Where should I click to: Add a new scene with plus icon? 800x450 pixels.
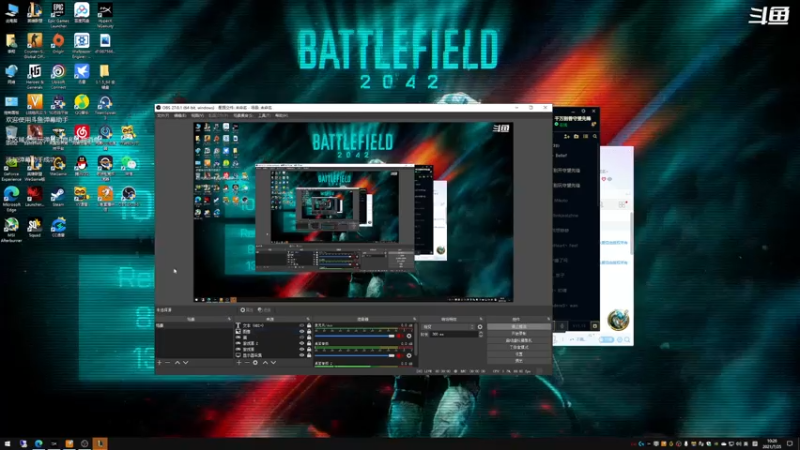click(x=159, y=363)
